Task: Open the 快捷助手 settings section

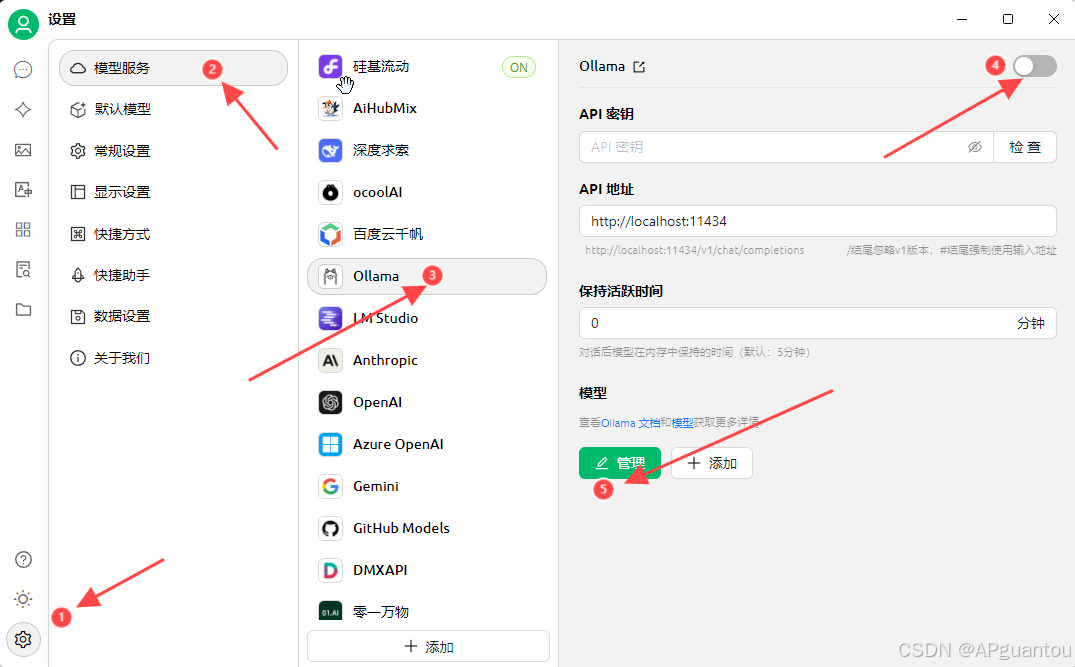Action: (x=173, y=275)
